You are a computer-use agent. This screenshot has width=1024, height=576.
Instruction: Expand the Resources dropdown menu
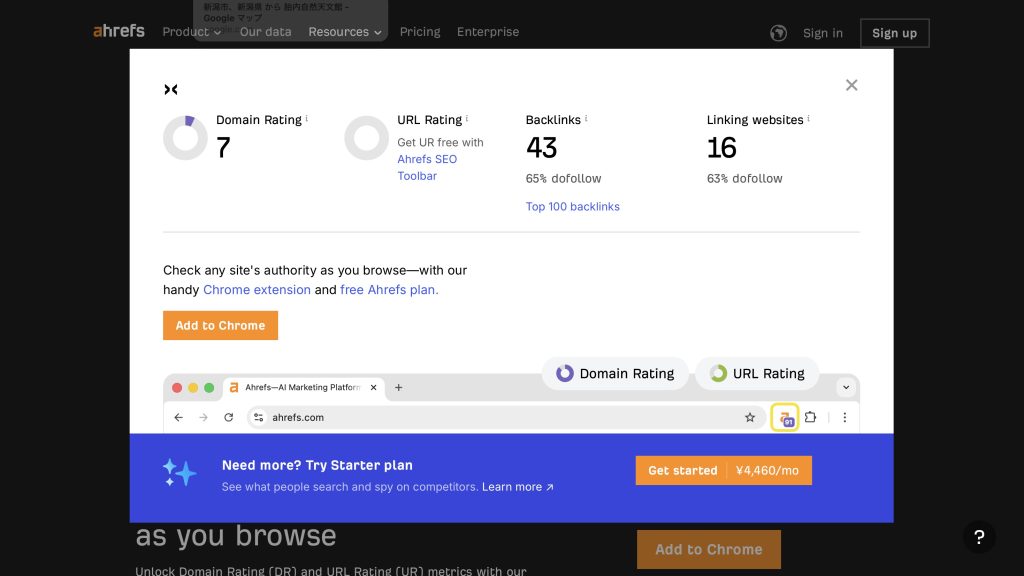coord(345,32)
